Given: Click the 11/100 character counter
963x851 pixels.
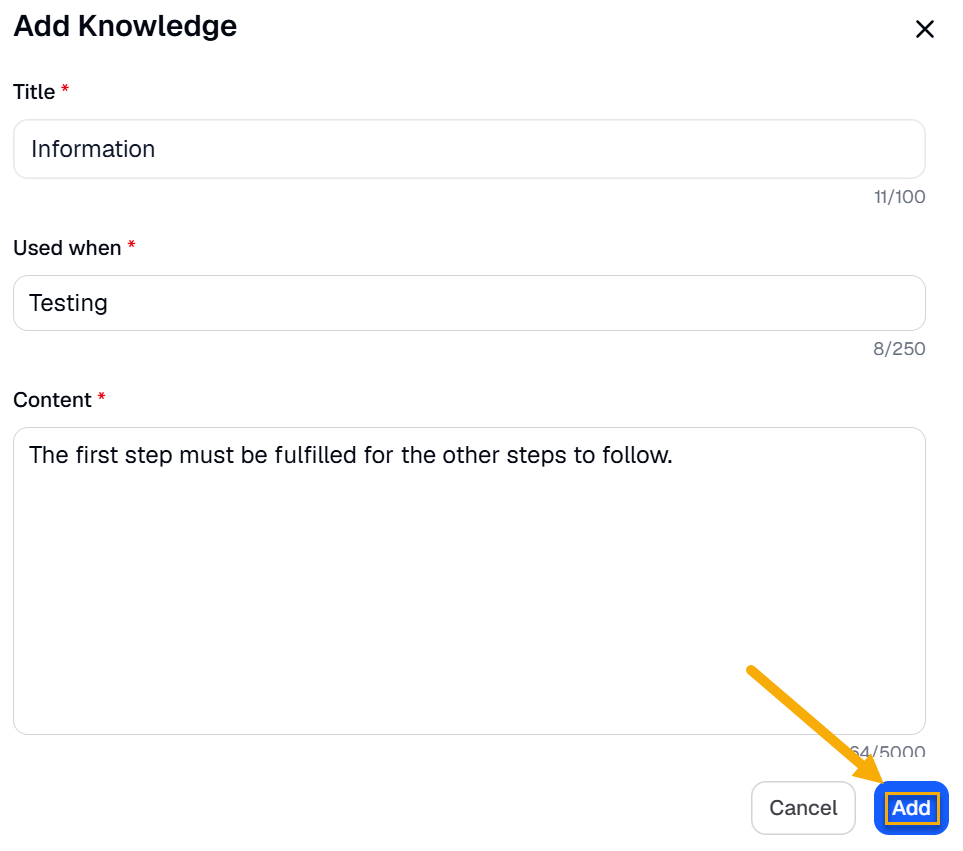Looking at the screenshot, I should (900, 197).
